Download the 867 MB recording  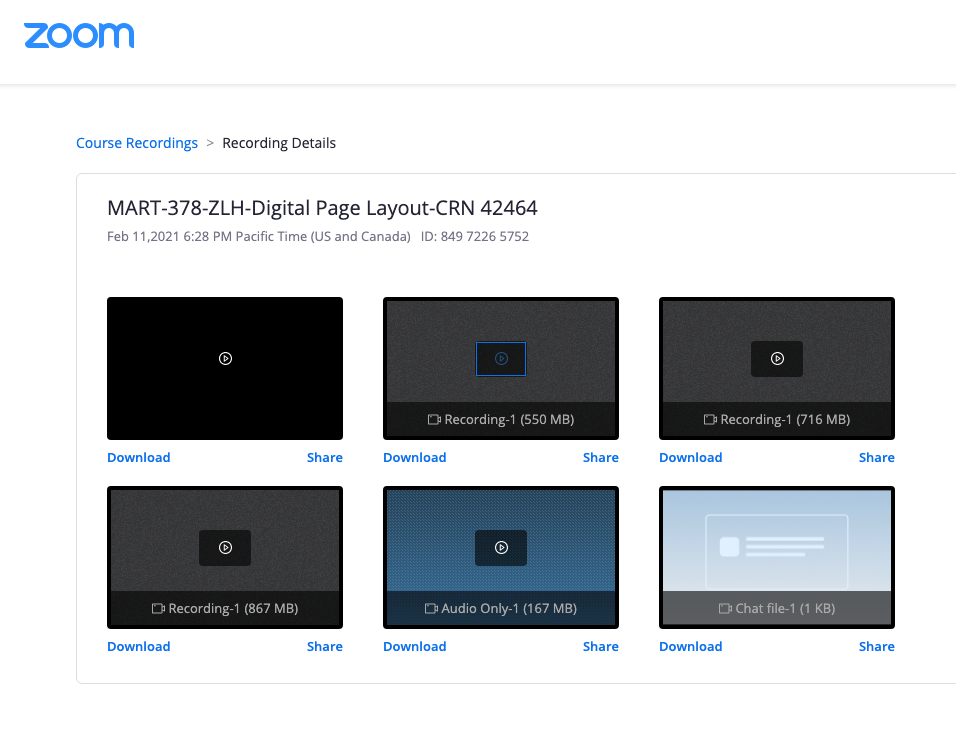(x=138, y=647)
